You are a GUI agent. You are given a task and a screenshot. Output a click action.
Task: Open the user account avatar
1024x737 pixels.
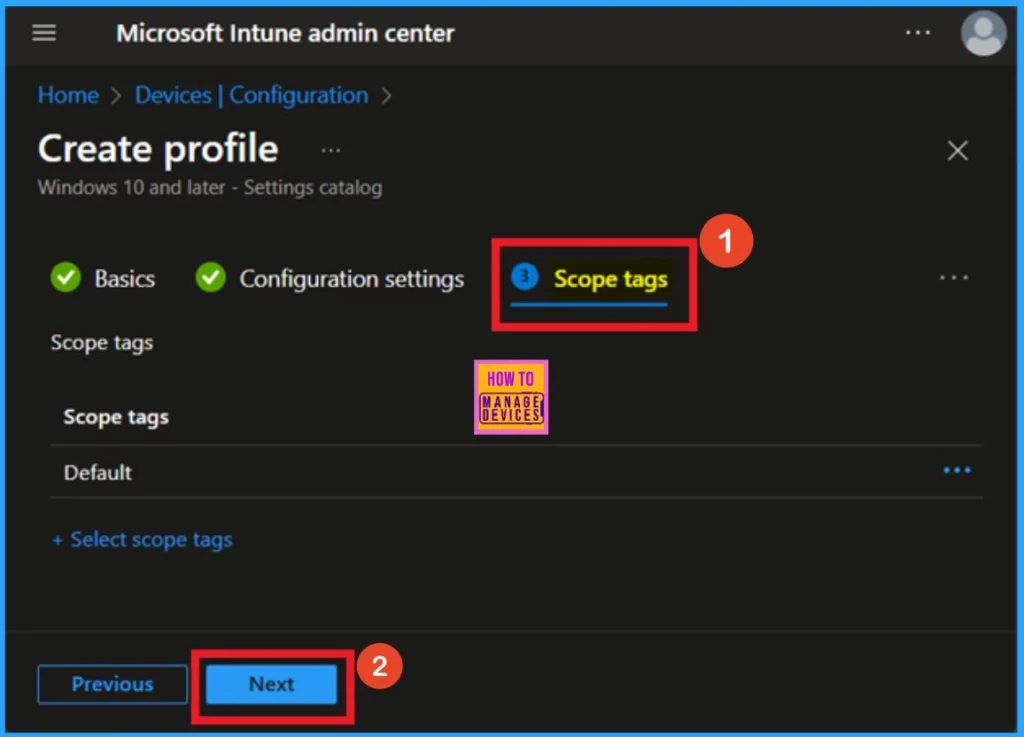tap(982, 33)
